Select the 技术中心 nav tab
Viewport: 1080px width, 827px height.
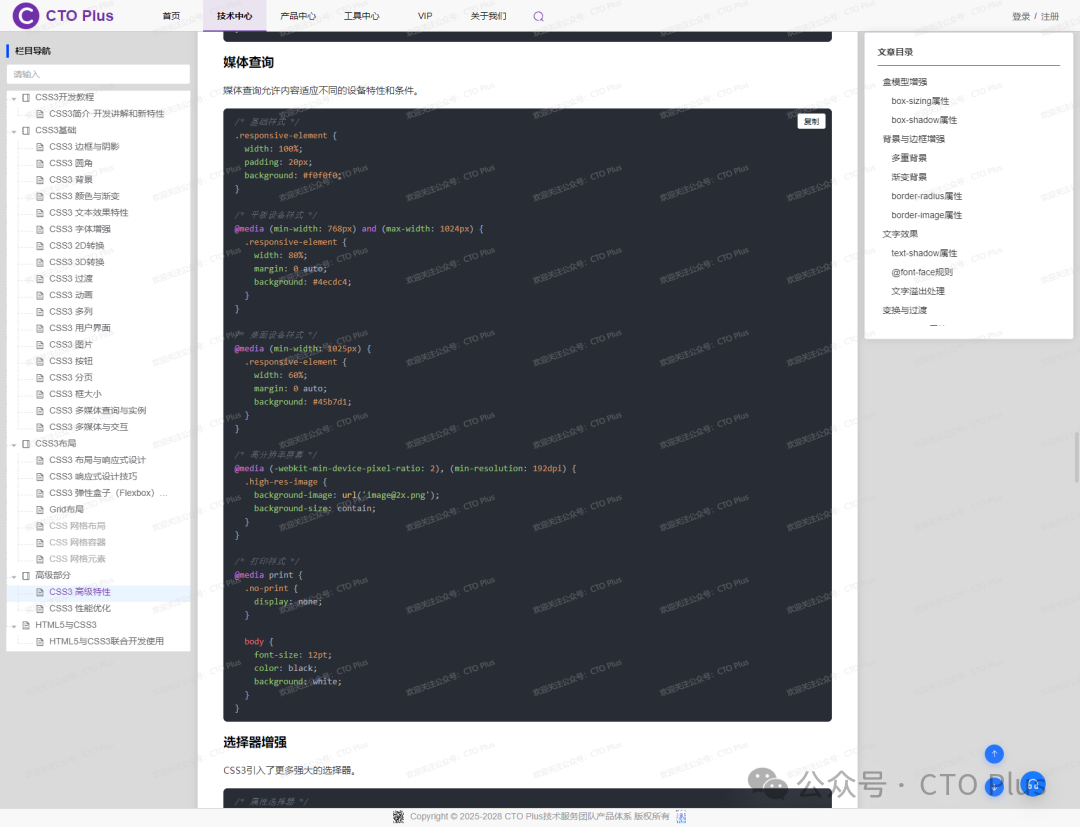(234, 16)
